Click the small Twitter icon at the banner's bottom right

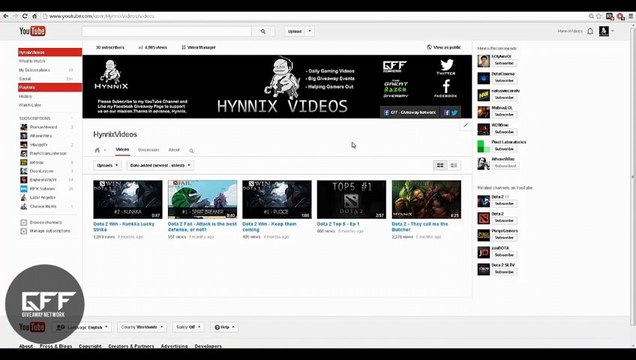click(x=454, y=112)
